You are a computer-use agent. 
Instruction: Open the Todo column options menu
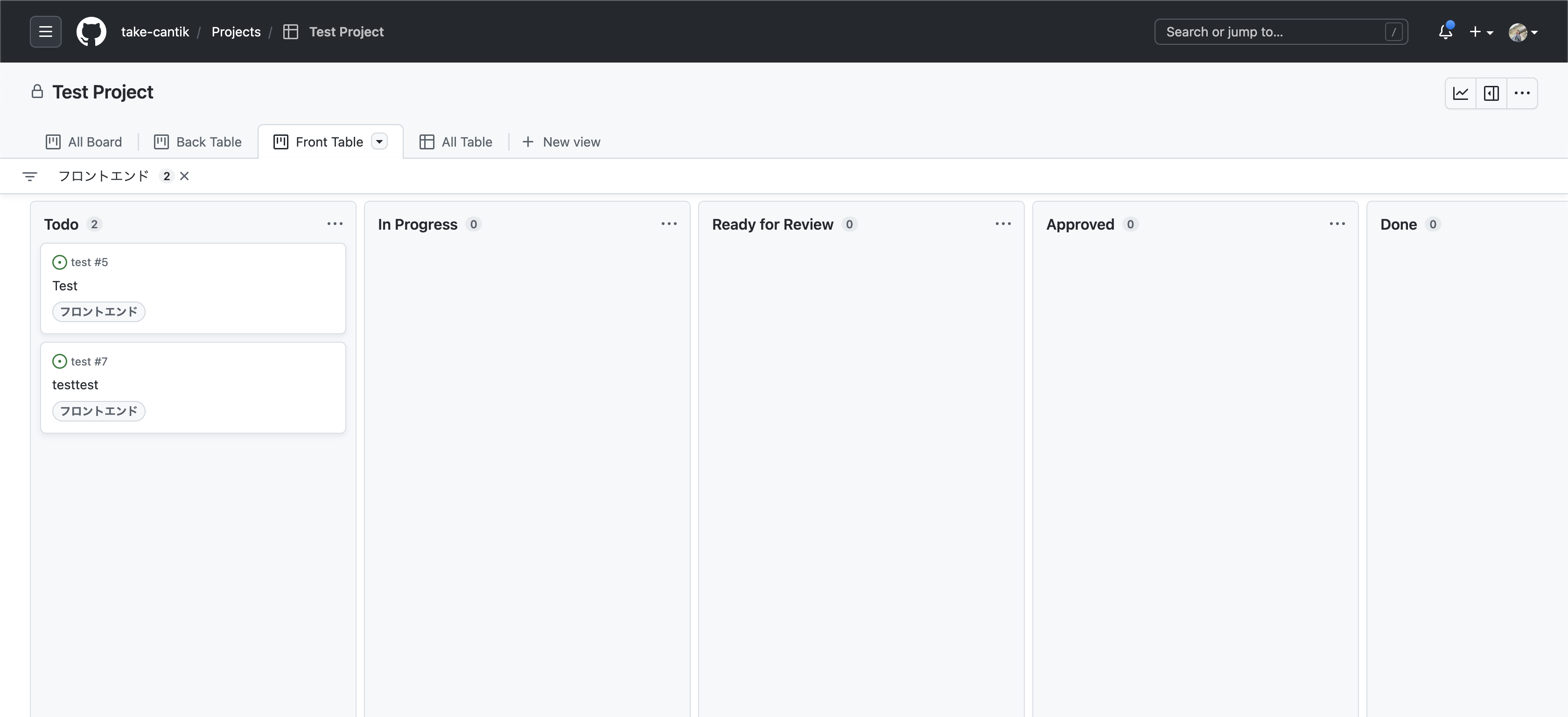click(x=336, y=224)
